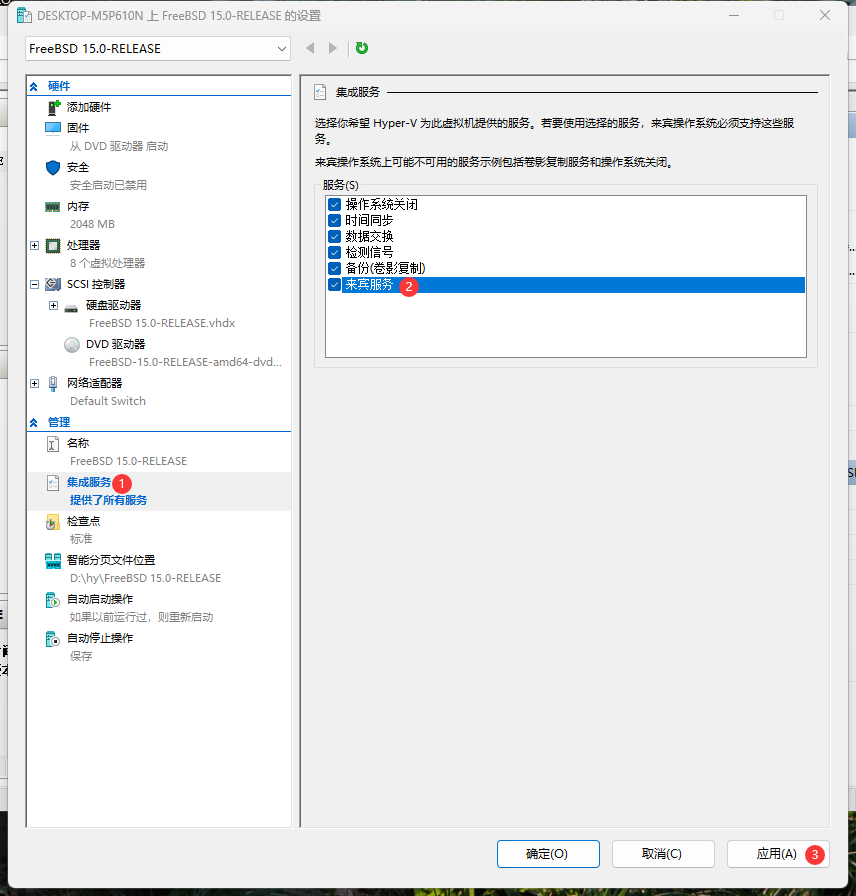Go to previous VM with back arrow
This screenshot has height=896, width=856.
tap(310, 48)
